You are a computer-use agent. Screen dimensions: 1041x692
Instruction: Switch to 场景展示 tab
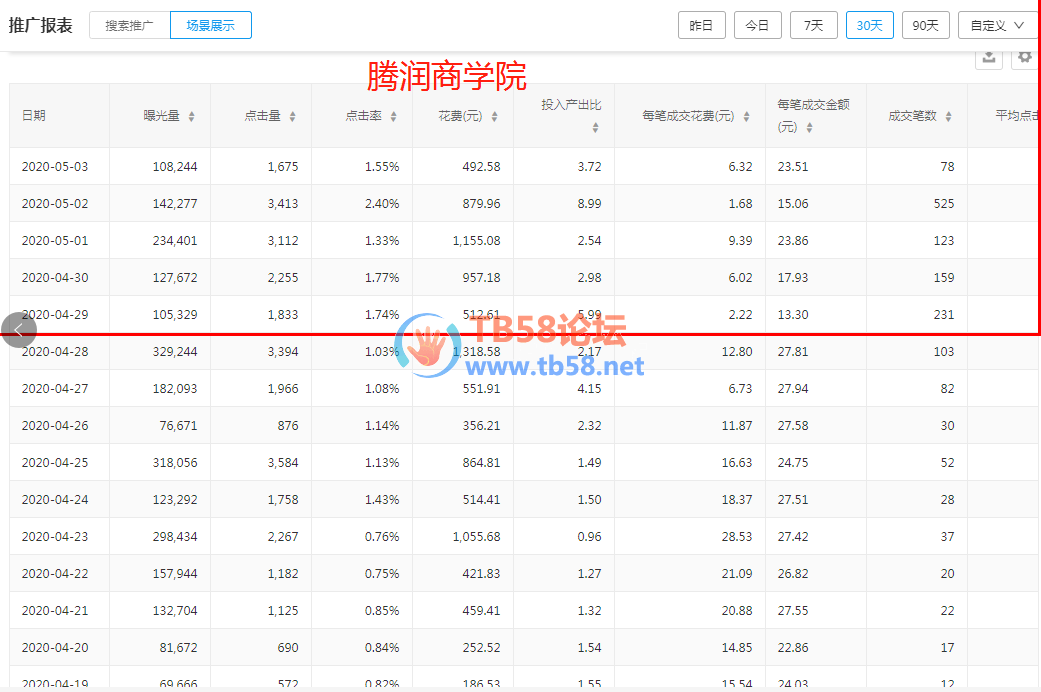(210, 25)
